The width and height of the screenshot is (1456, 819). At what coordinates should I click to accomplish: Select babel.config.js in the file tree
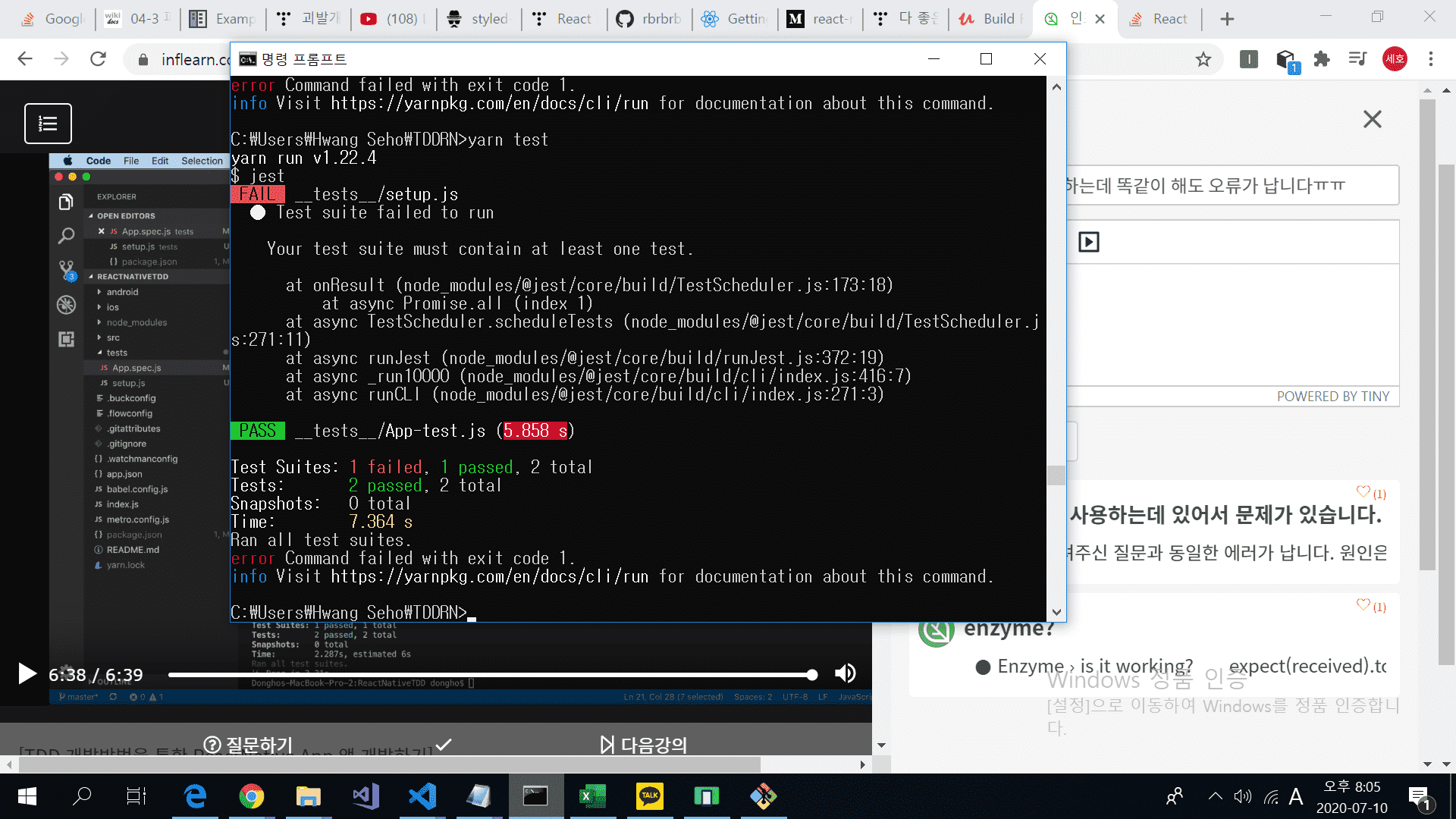(x=137, y=489)
